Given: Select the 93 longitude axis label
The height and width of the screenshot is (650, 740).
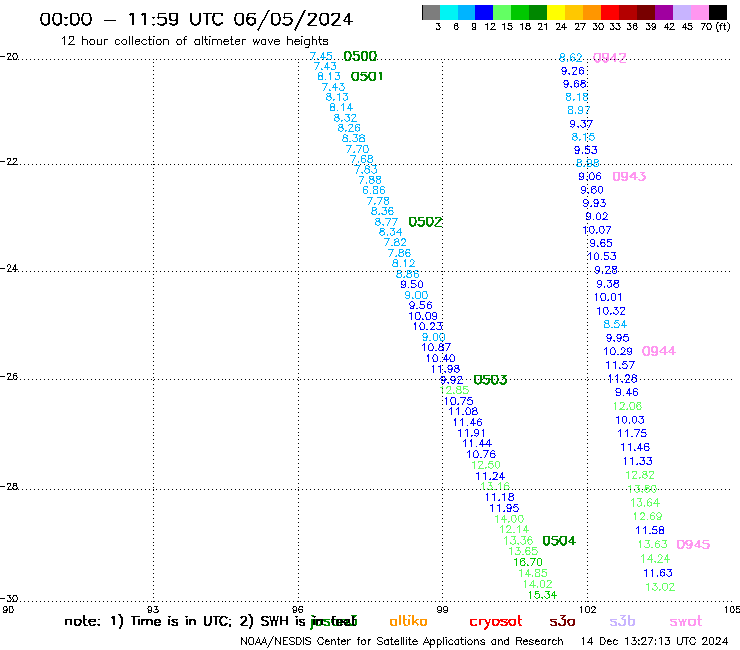Looking at the screenshot, I should 153,610.
